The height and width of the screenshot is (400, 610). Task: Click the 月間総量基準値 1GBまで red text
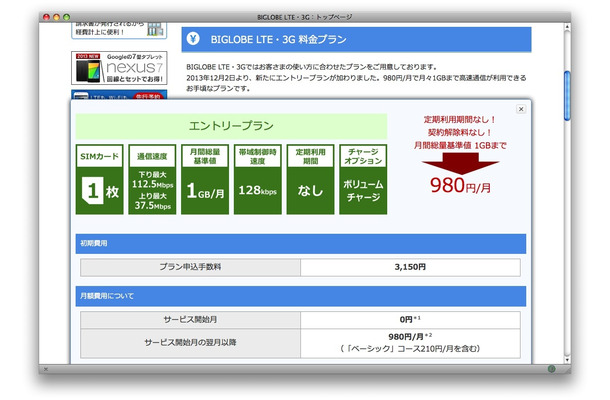pos(460,146)
